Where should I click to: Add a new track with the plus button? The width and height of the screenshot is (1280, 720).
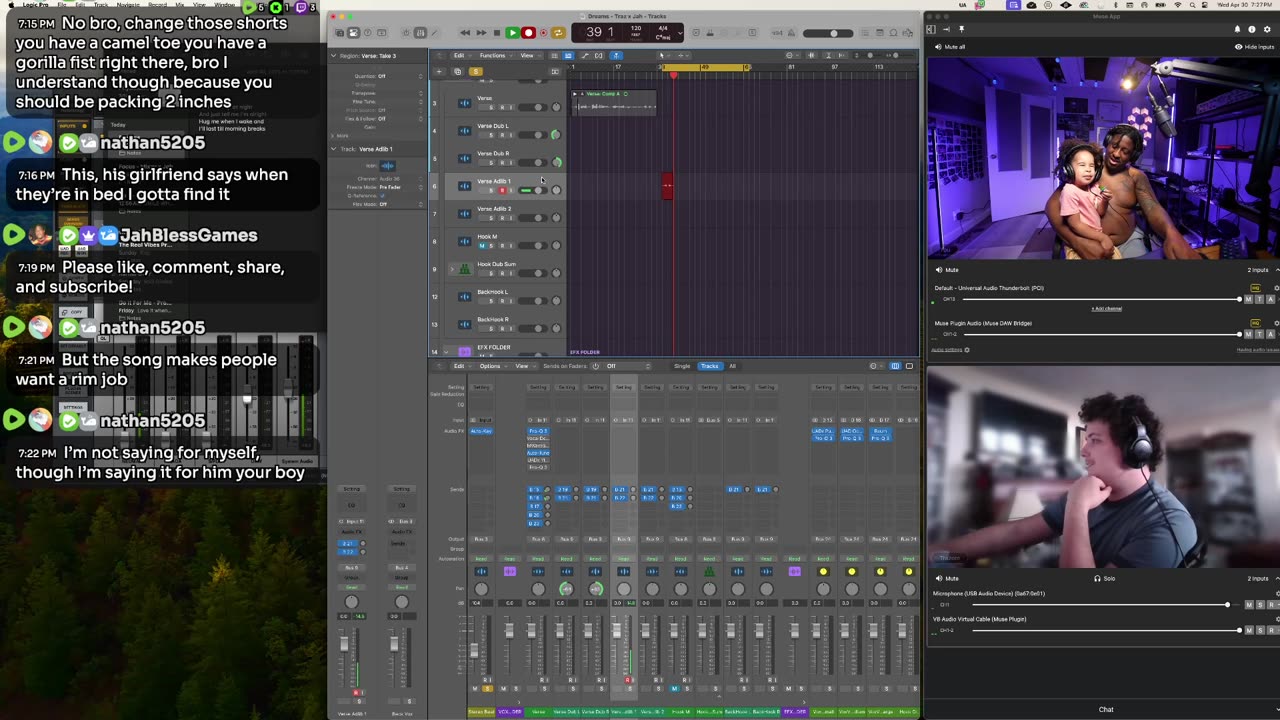438,72
